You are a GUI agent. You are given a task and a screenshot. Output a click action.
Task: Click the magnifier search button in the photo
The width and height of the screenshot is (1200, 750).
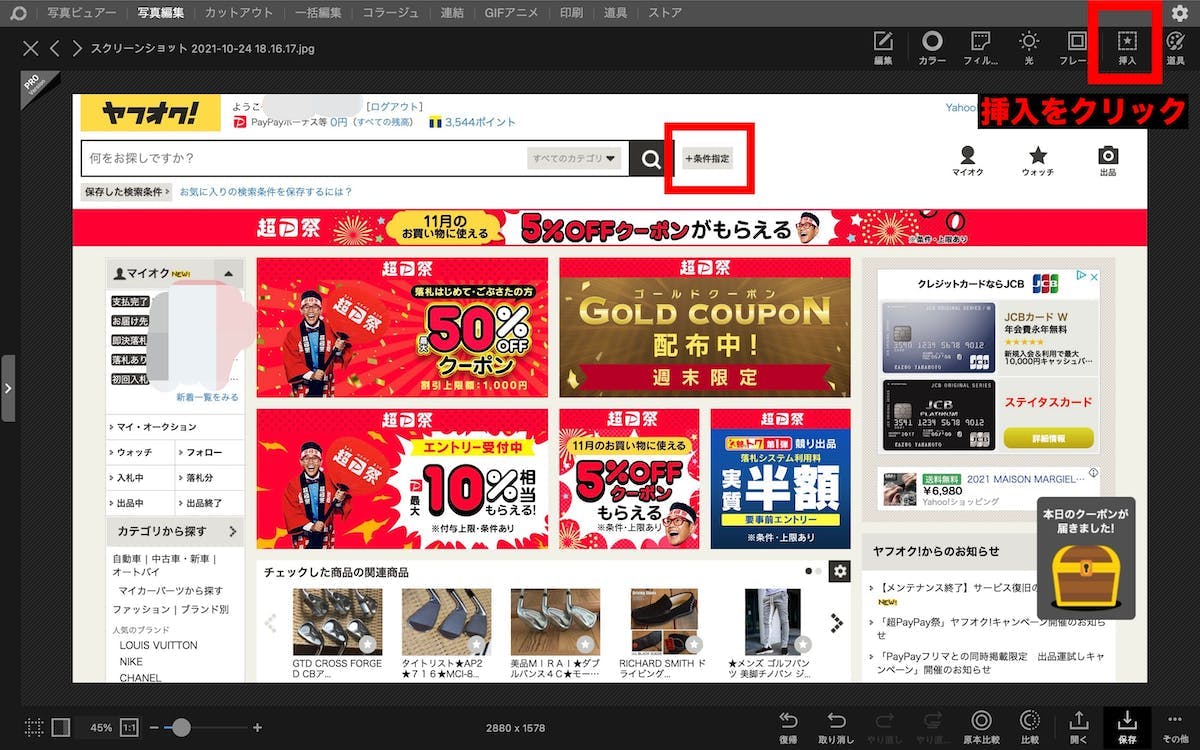click(x=651, y=158)
